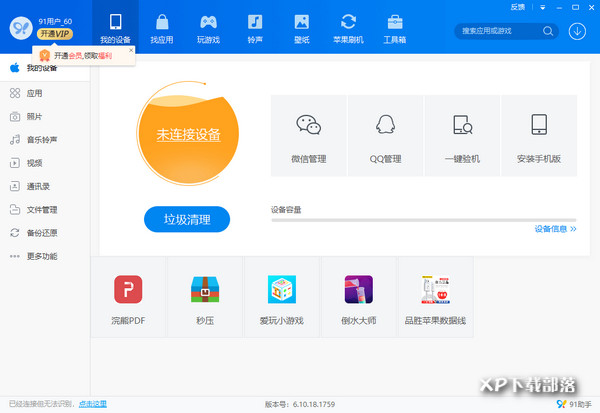Screen dimensions: 600x413
Task: Click the 91助手 logo in status bar
Action: coord(574,404)
